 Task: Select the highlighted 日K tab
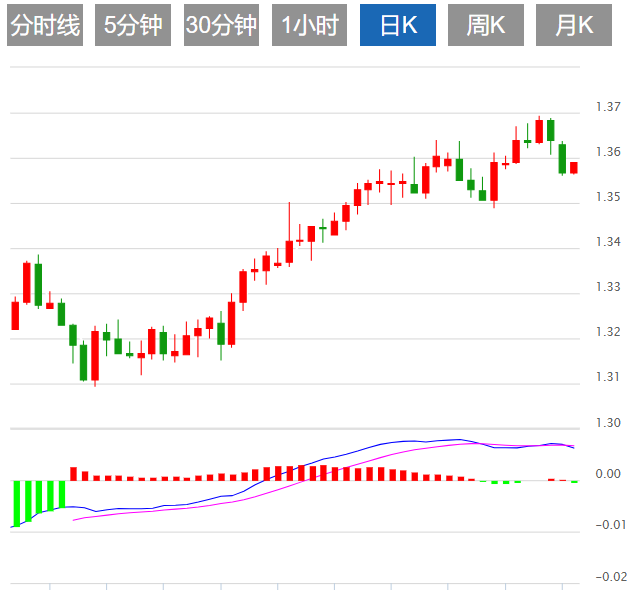[x=398, y=26]
